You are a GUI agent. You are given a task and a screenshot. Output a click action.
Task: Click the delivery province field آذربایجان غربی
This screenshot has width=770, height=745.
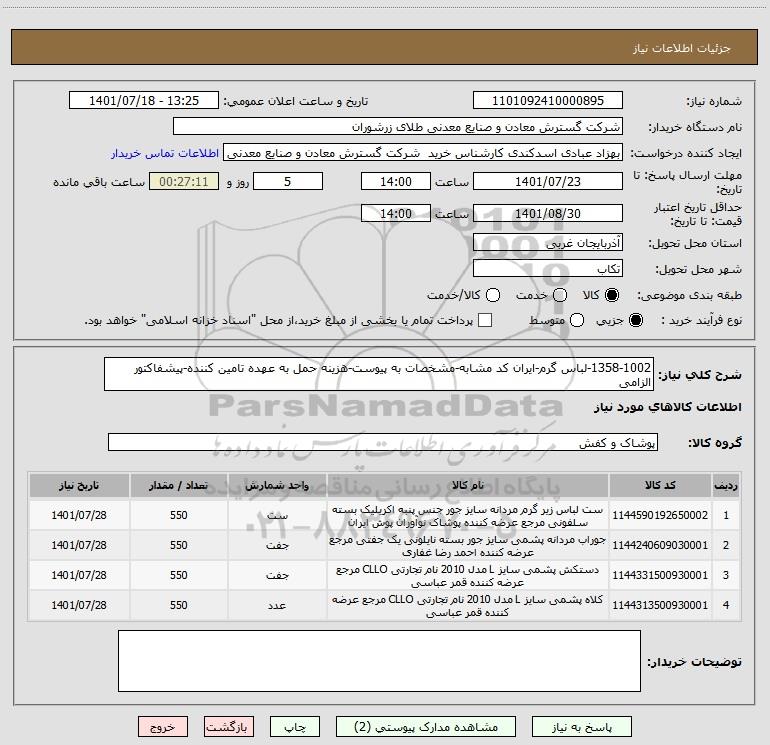[x=548, y=242]
